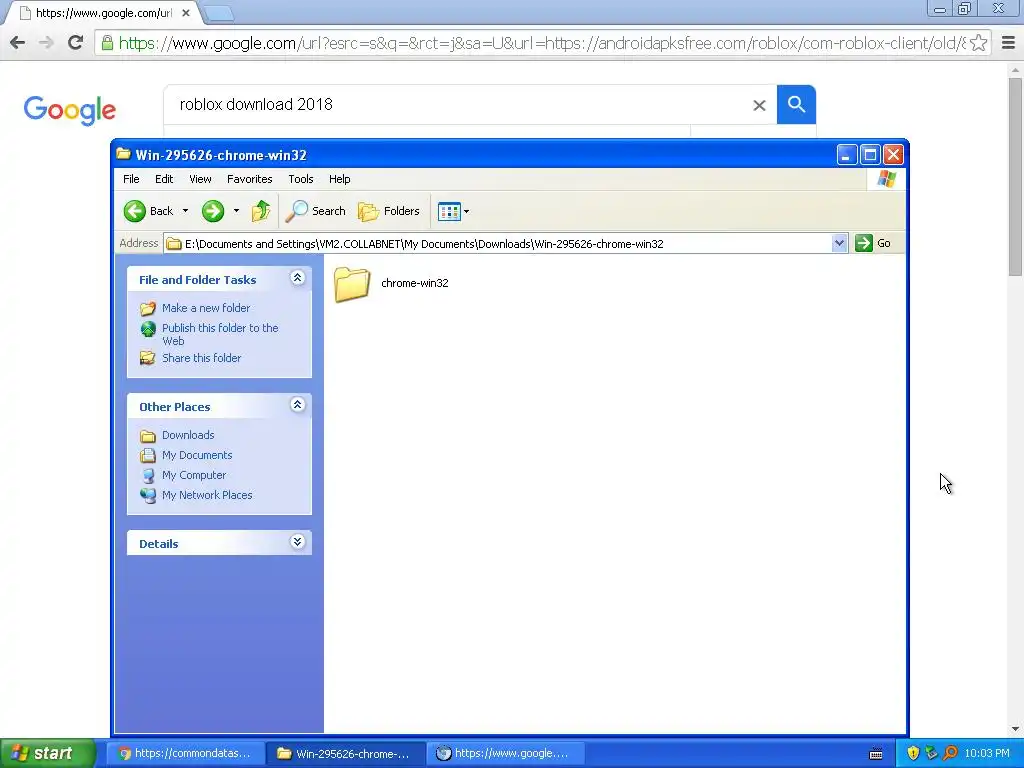Select the chrome-win32 folder name text
Image resolution: width=1024 pixels, height=768 pixels.
[x=415, y=283]
